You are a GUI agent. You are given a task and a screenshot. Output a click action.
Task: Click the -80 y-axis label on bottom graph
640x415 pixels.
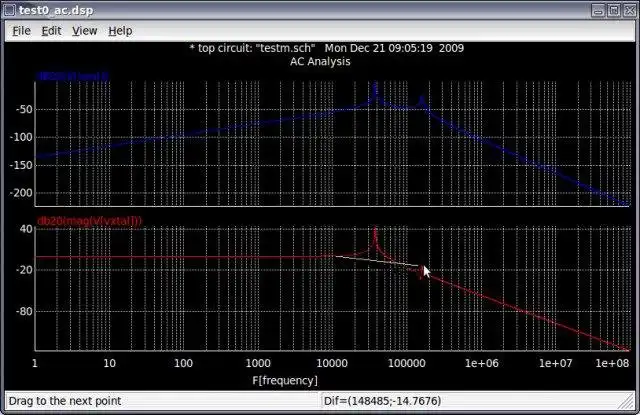[x=24, y=311]
